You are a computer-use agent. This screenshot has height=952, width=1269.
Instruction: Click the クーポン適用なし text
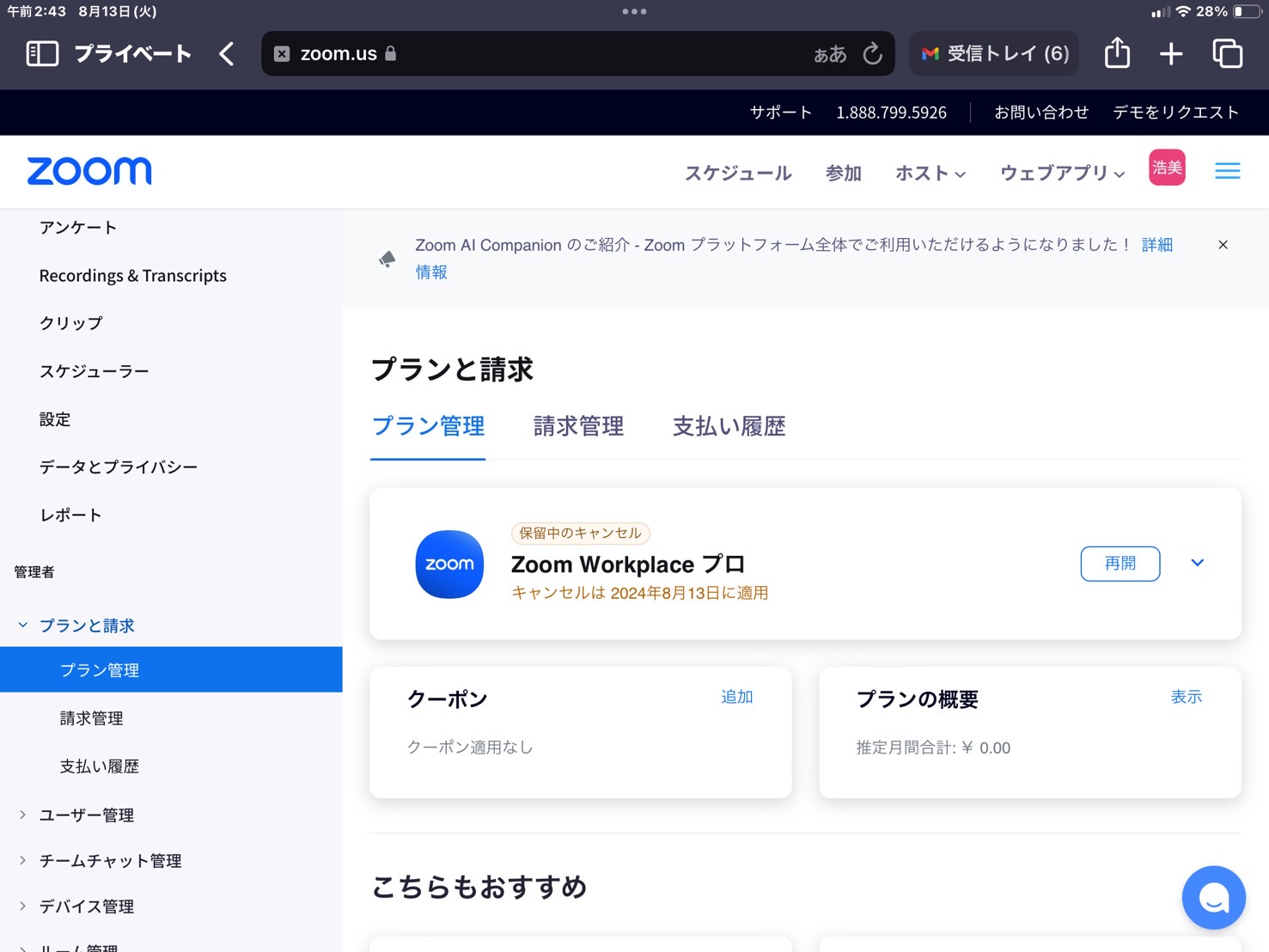pos(470,748)
